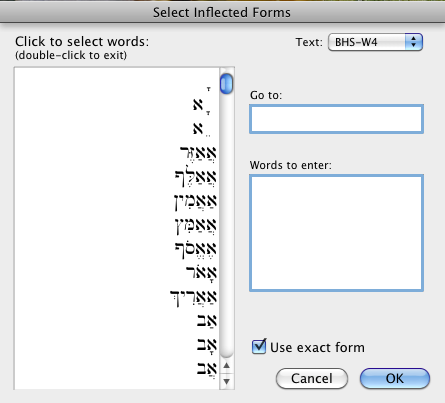The width and height of the screenshot is (445, 403).
Task: Click the Cancel button
Action: tap(312, 378)
